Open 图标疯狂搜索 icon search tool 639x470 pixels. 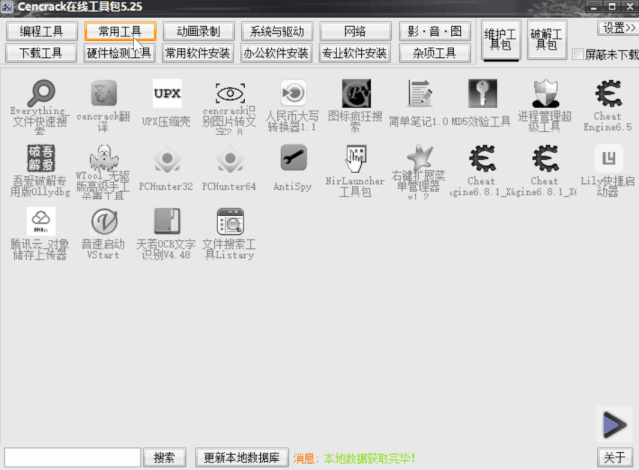tap(356, 93)
